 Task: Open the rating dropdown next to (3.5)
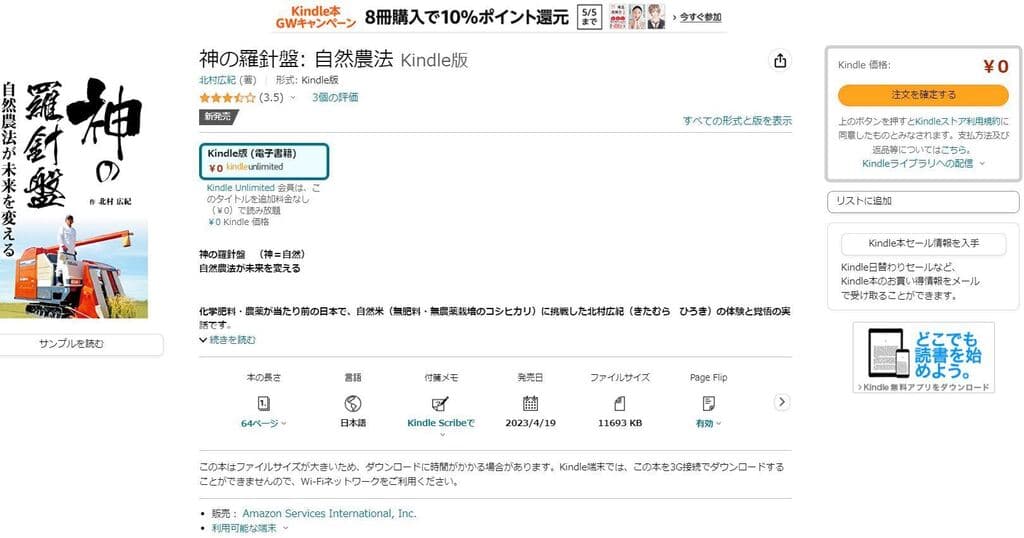(293, 98)
